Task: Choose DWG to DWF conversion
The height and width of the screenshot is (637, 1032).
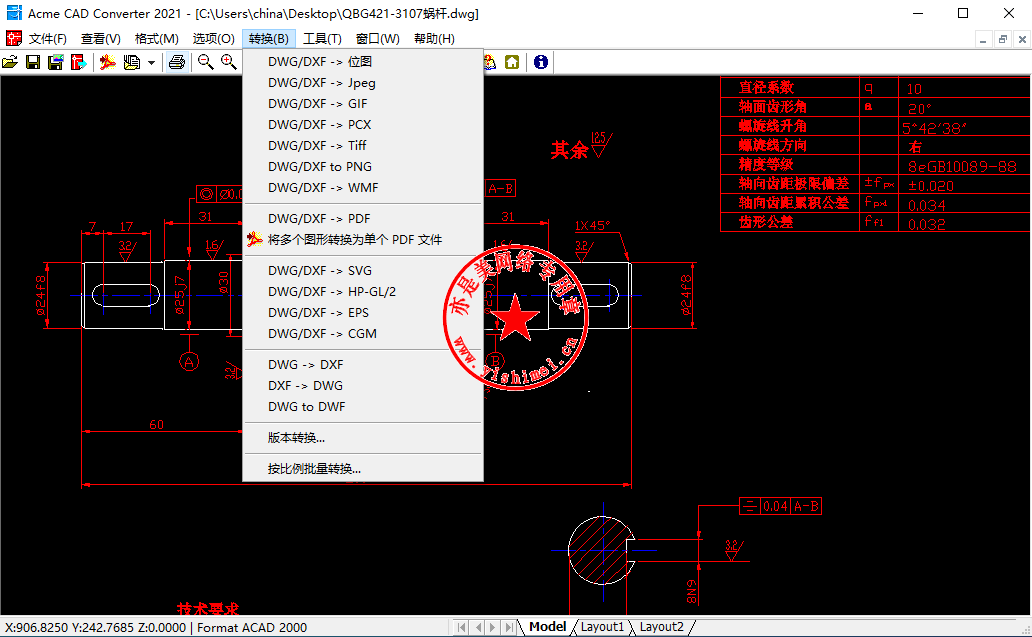Action: tap(363, 407)
